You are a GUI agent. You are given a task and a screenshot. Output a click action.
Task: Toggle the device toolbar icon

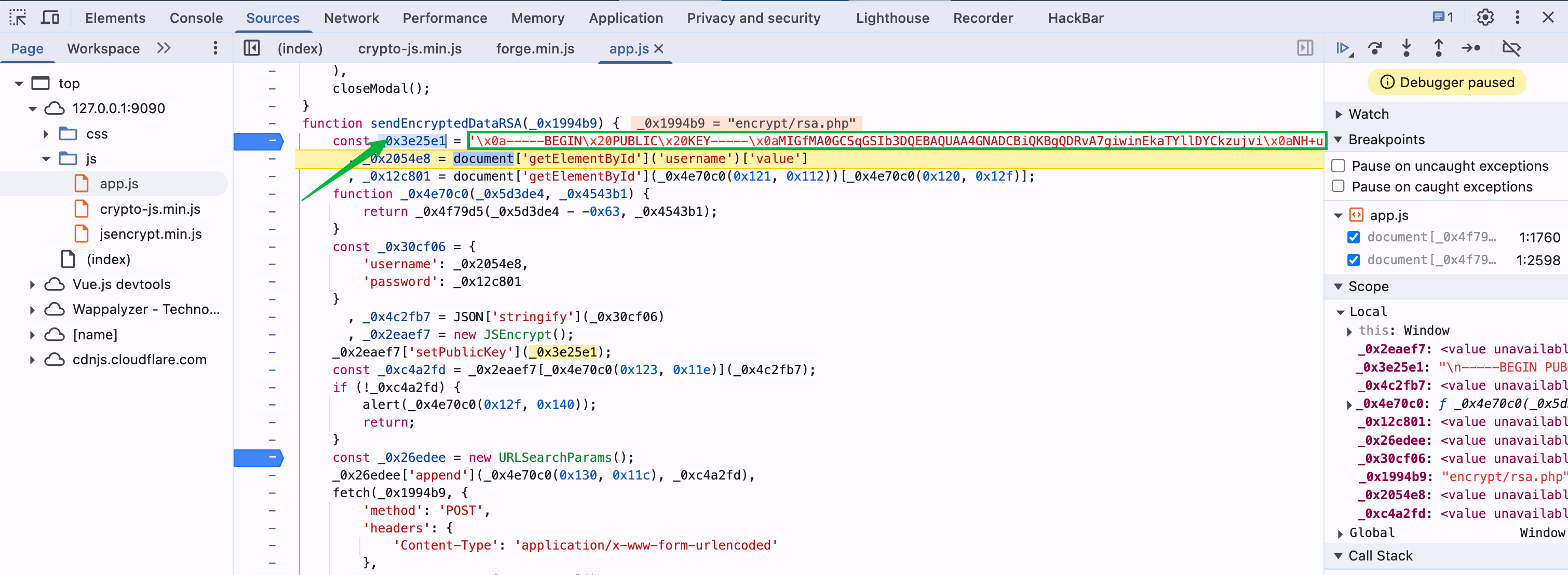pos(50,18)
